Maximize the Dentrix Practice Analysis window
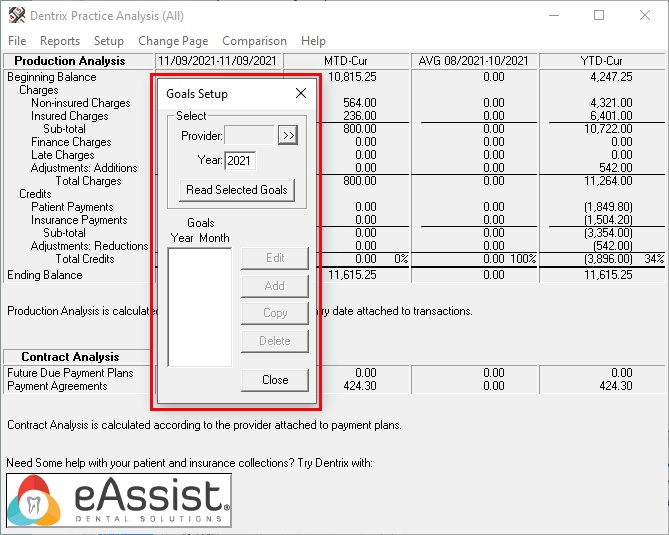Screen dimensions: 669x535 click(599, 15)
